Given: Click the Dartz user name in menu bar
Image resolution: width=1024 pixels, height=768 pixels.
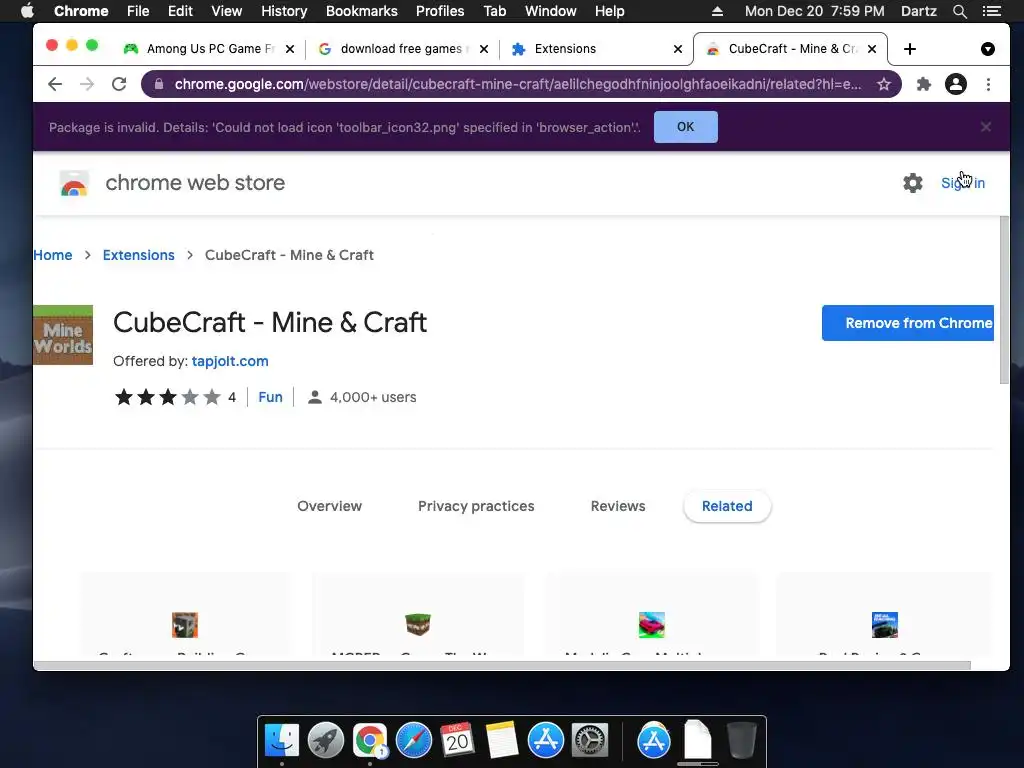Looking at the screenshot, I should pyautogui.click(x=918, y=11).
